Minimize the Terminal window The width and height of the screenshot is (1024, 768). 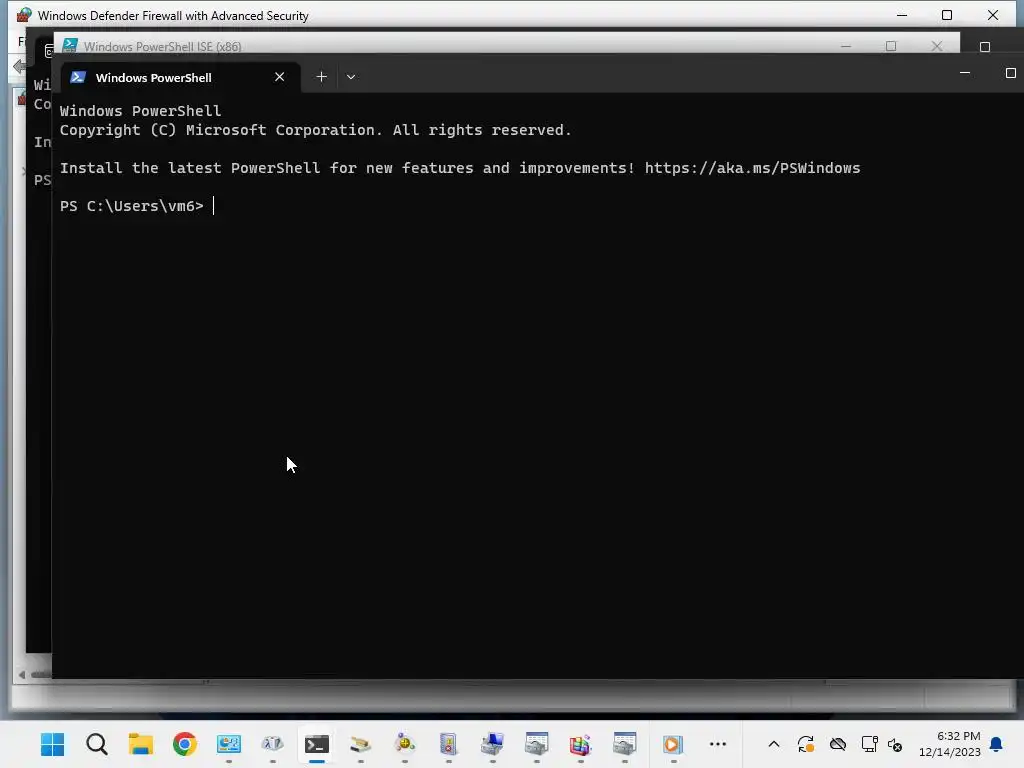pyautogui.click(x=965, y=73)
